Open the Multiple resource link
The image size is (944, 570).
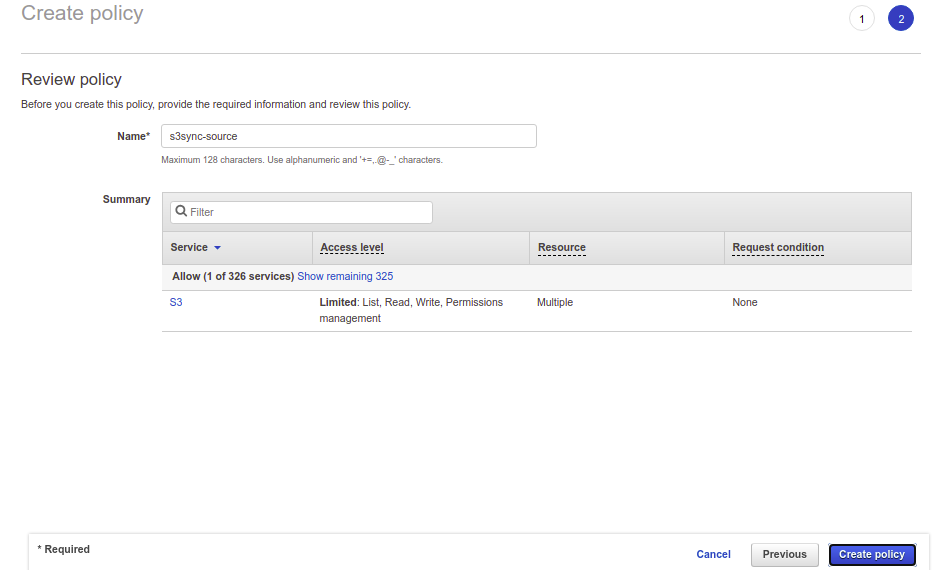click(x=555, y=302)
